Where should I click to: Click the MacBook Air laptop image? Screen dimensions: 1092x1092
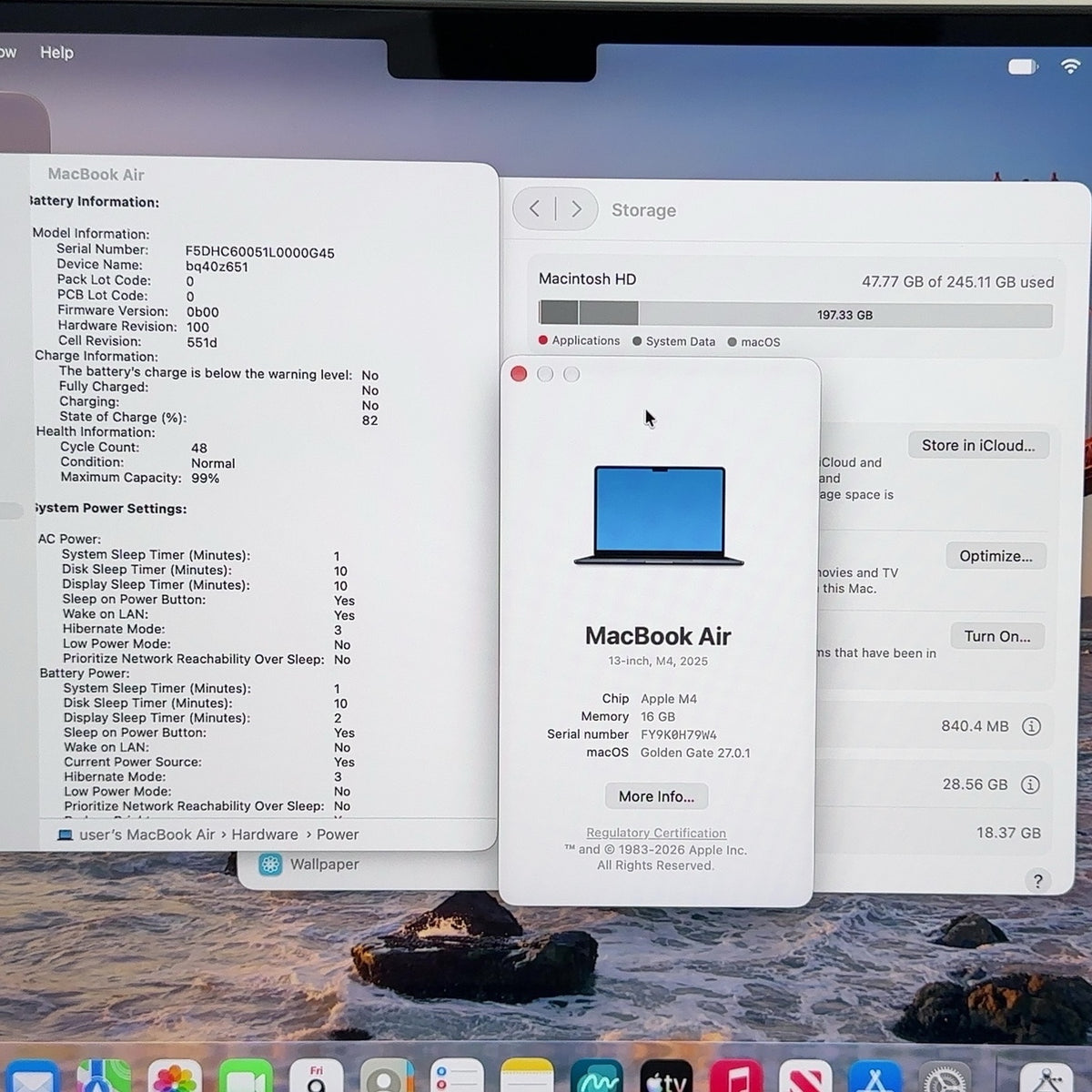pyautogui.click(x=659, y=516)
